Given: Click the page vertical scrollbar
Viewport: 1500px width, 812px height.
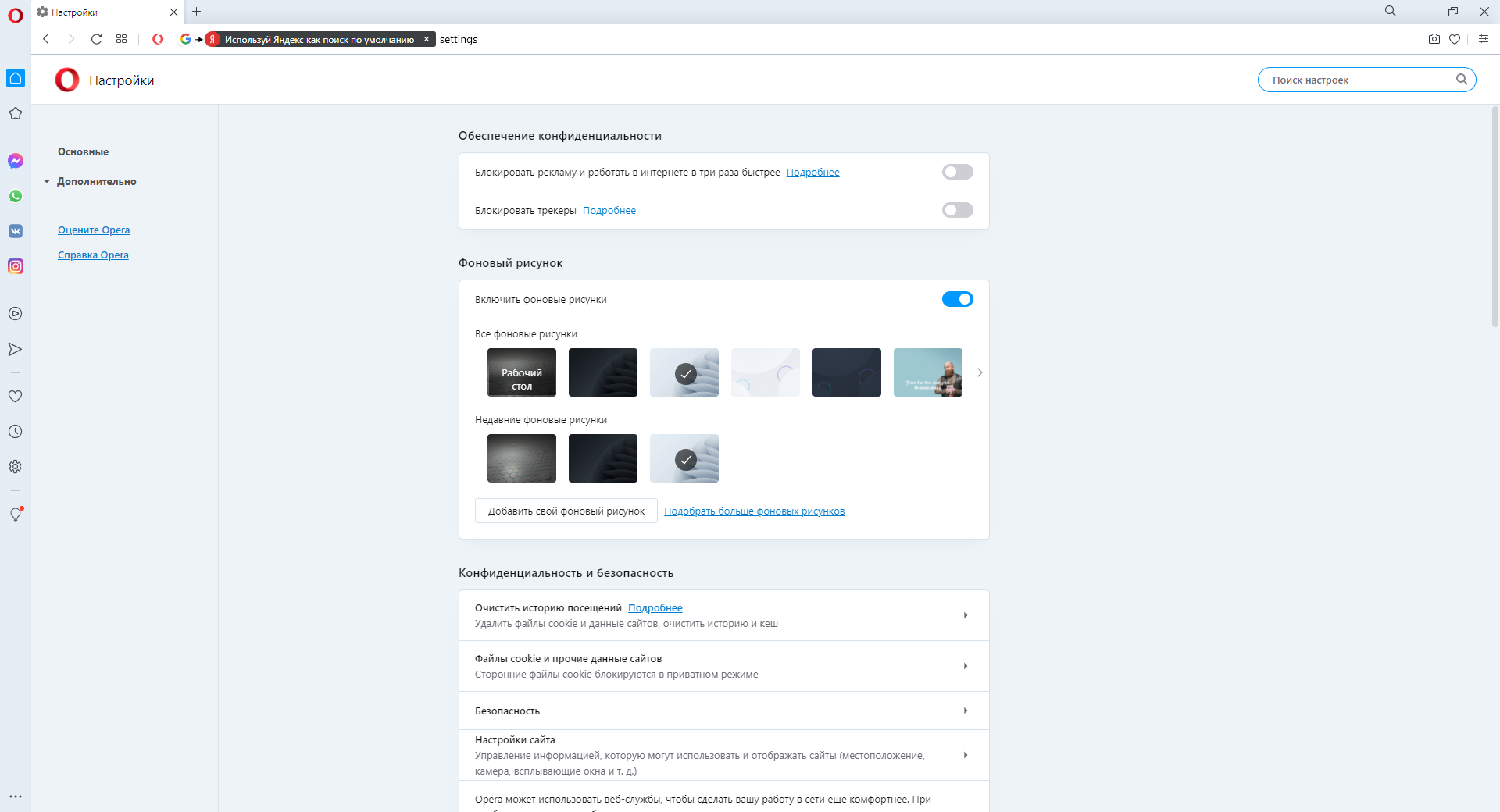Looking at the screenshot, I should (1495, 217).
